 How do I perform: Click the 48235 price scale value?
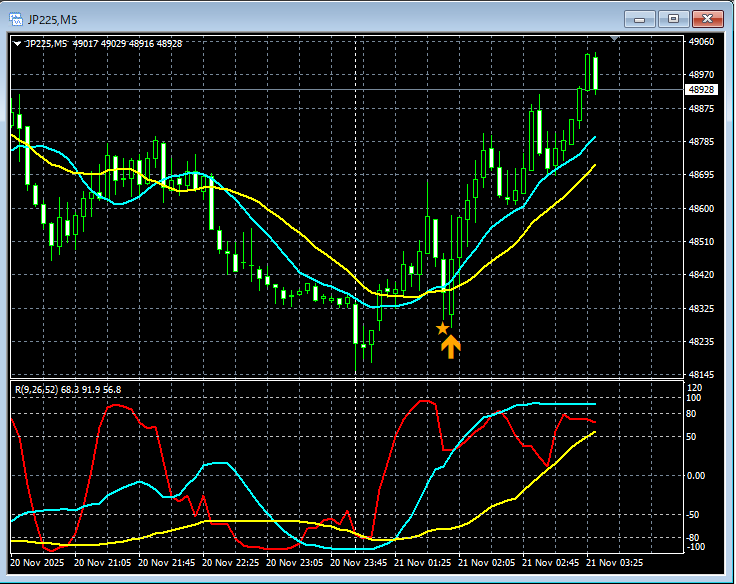pyautogui.click(x=701, y=342)
